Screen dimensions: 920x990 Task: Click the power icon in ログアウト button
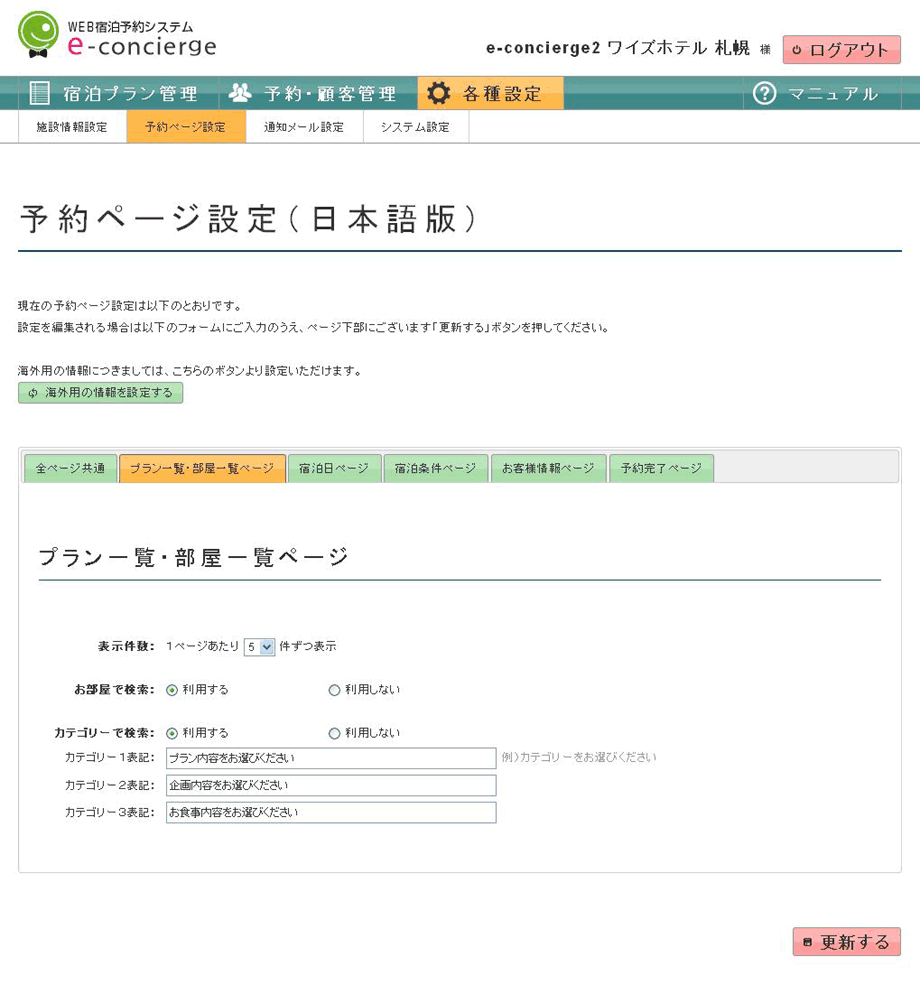tap(797, 50)
